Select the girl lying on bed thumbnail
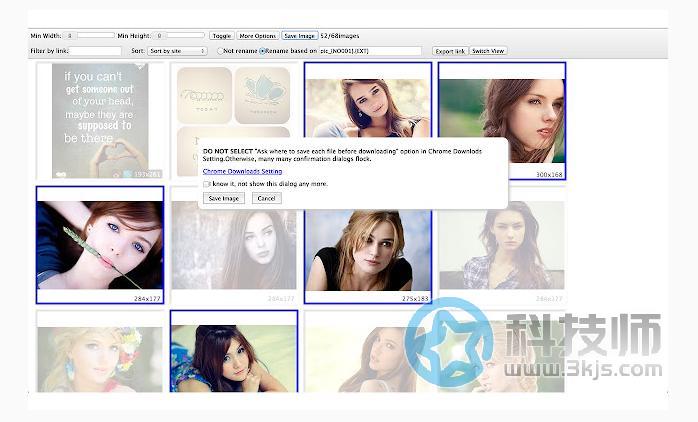698x422 pixels. point(234,352)
